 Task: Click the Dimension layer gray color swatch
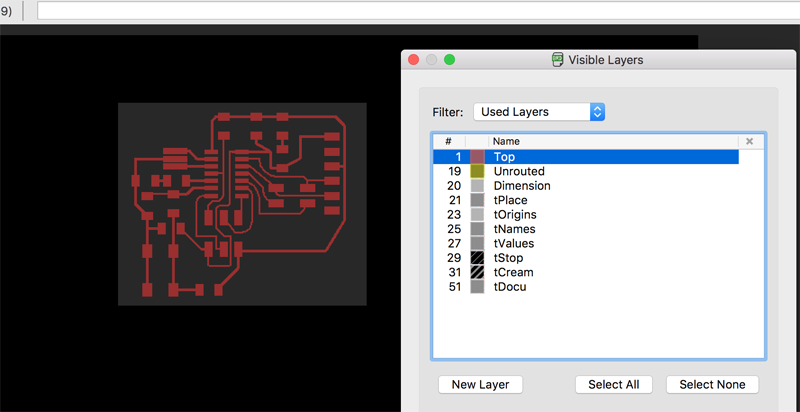(477, 186)
